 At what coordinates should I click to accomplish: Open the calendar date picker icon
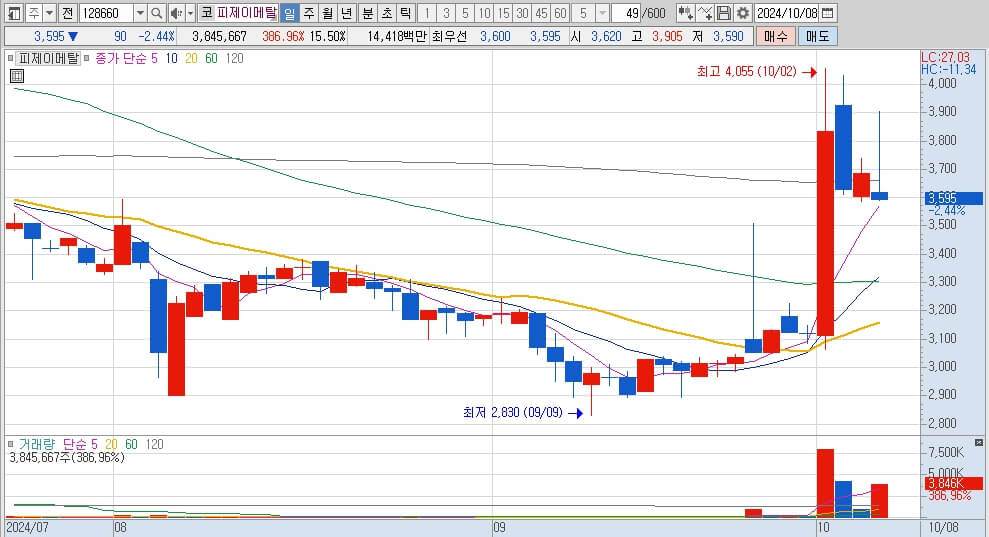point(828,13)
